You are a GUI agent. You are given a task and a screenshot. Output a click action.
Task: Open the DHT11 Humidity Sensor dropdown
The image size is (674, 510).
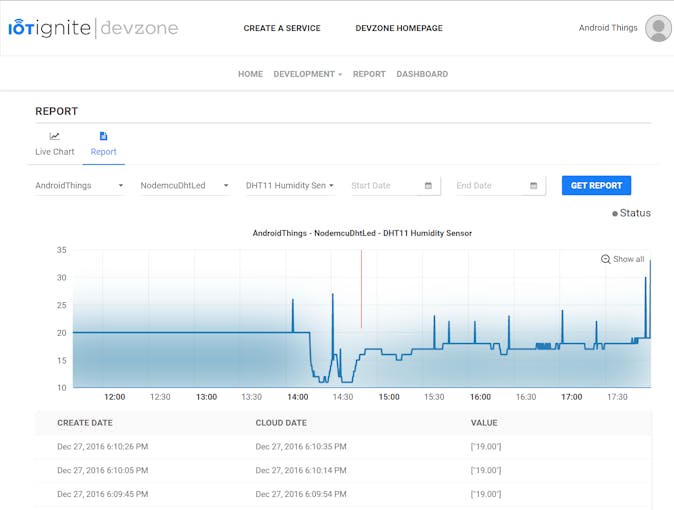point(290,186)
